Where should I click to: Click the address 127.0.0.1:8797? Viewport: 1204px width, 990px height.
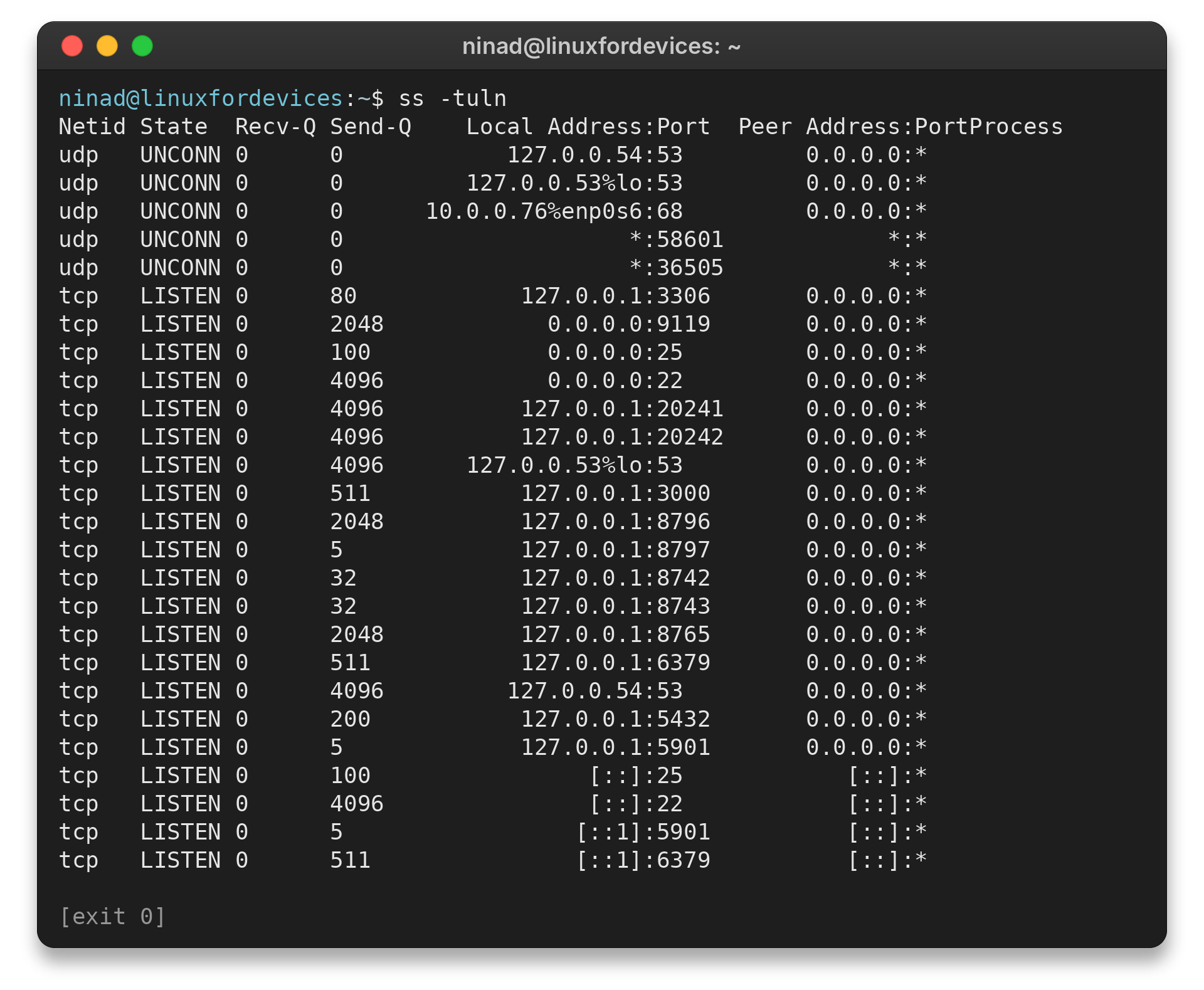point(615,550)
